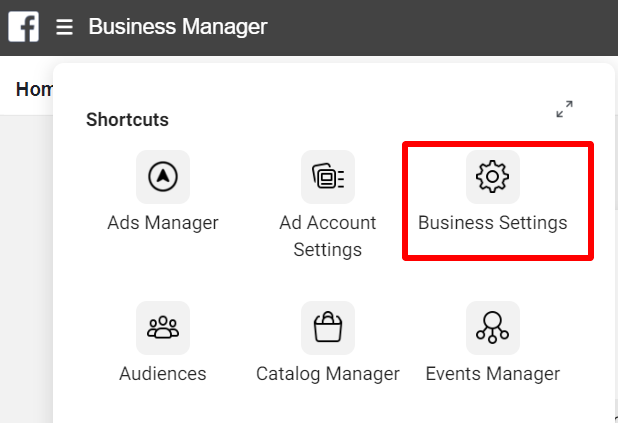This screenshot has width=618, height=423.
Task: Select the Audiences text label
Action: coord(163,374)
